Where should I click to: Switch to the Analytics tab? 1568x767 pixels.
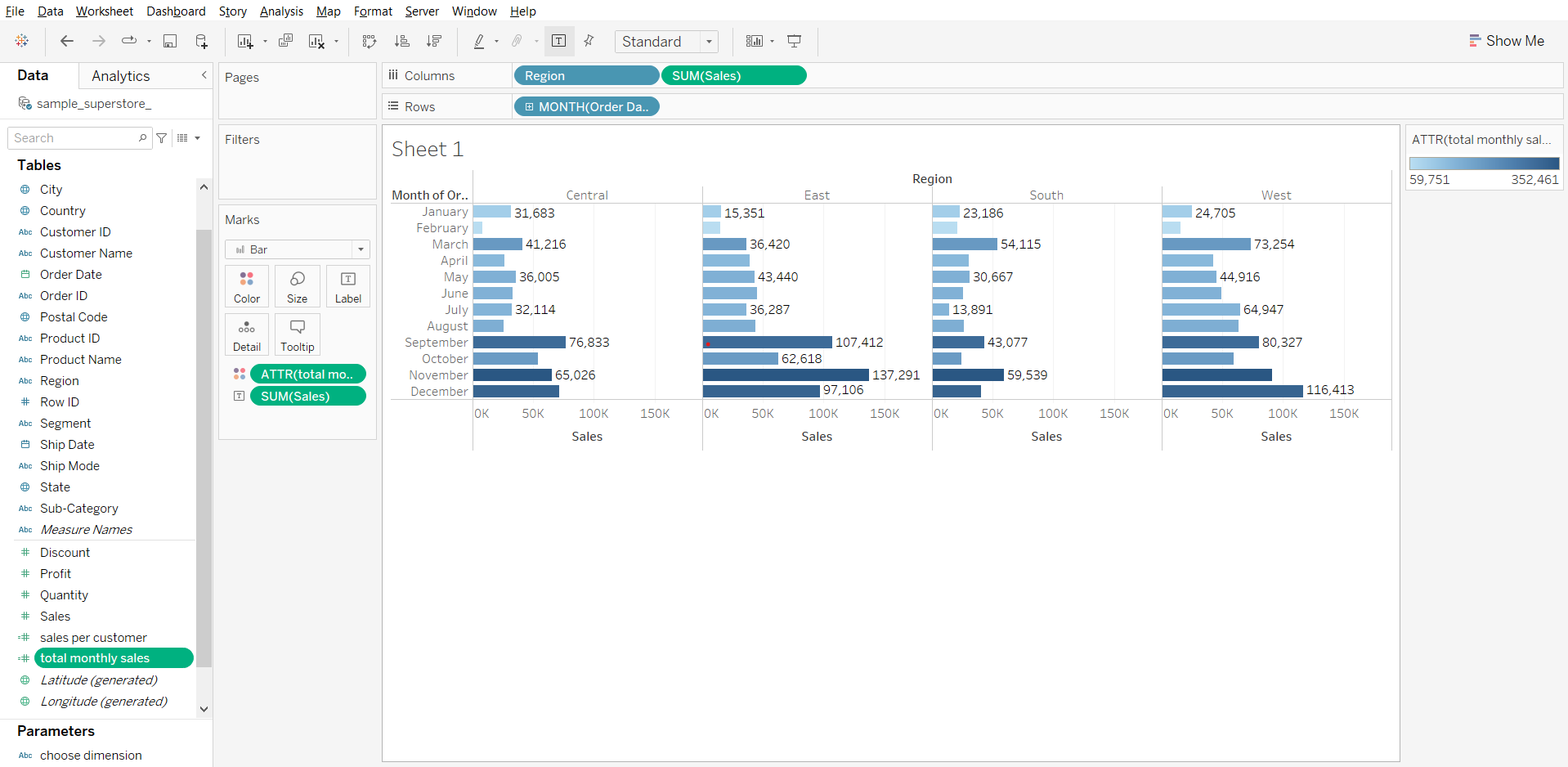[x=120, y=76]
